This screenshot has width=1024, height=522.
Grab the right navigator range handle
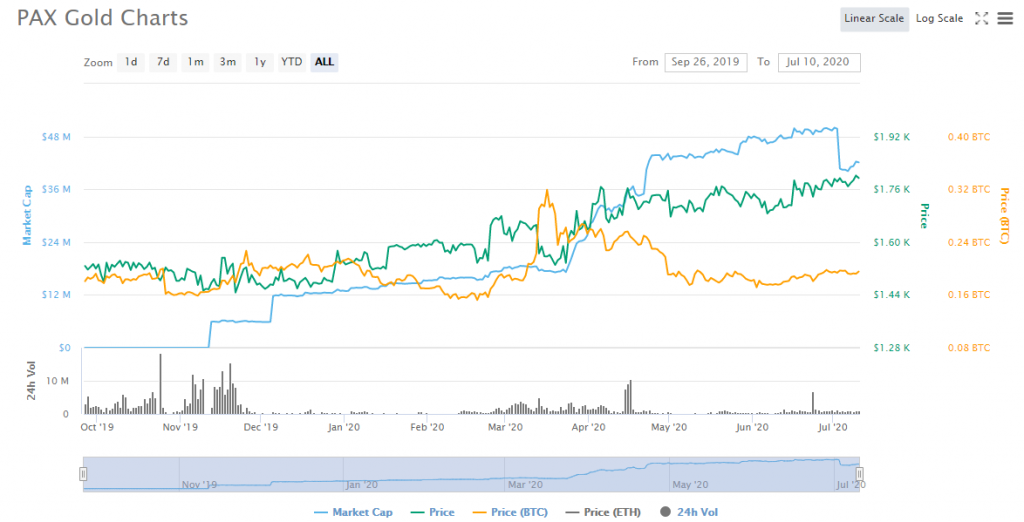(x=859, y=474)
